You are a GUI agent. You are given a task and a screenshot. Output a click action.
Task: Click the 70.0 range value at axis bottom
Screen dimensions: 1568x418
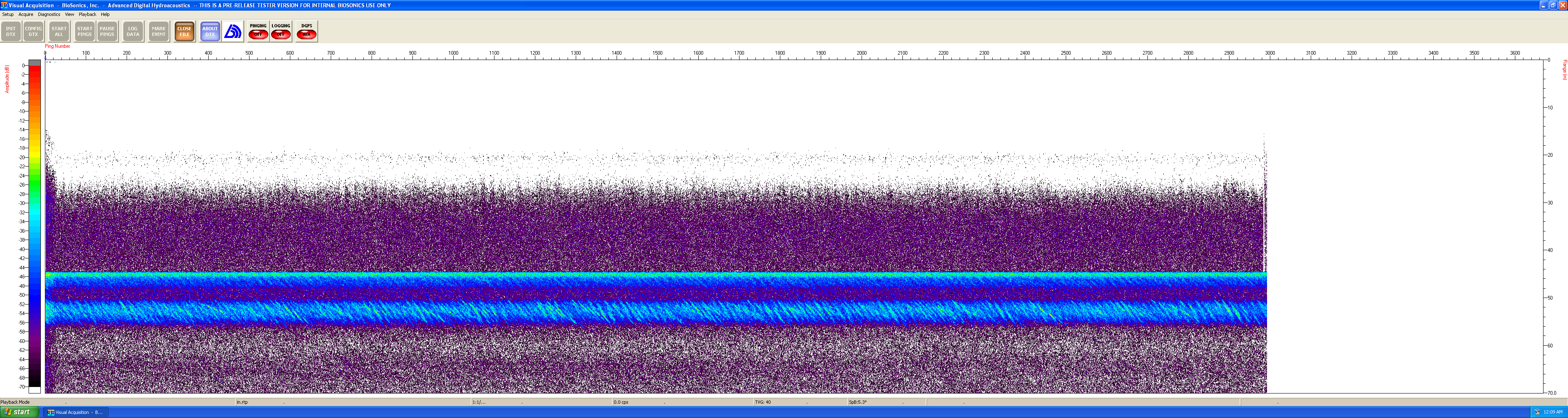(1552, 393)
